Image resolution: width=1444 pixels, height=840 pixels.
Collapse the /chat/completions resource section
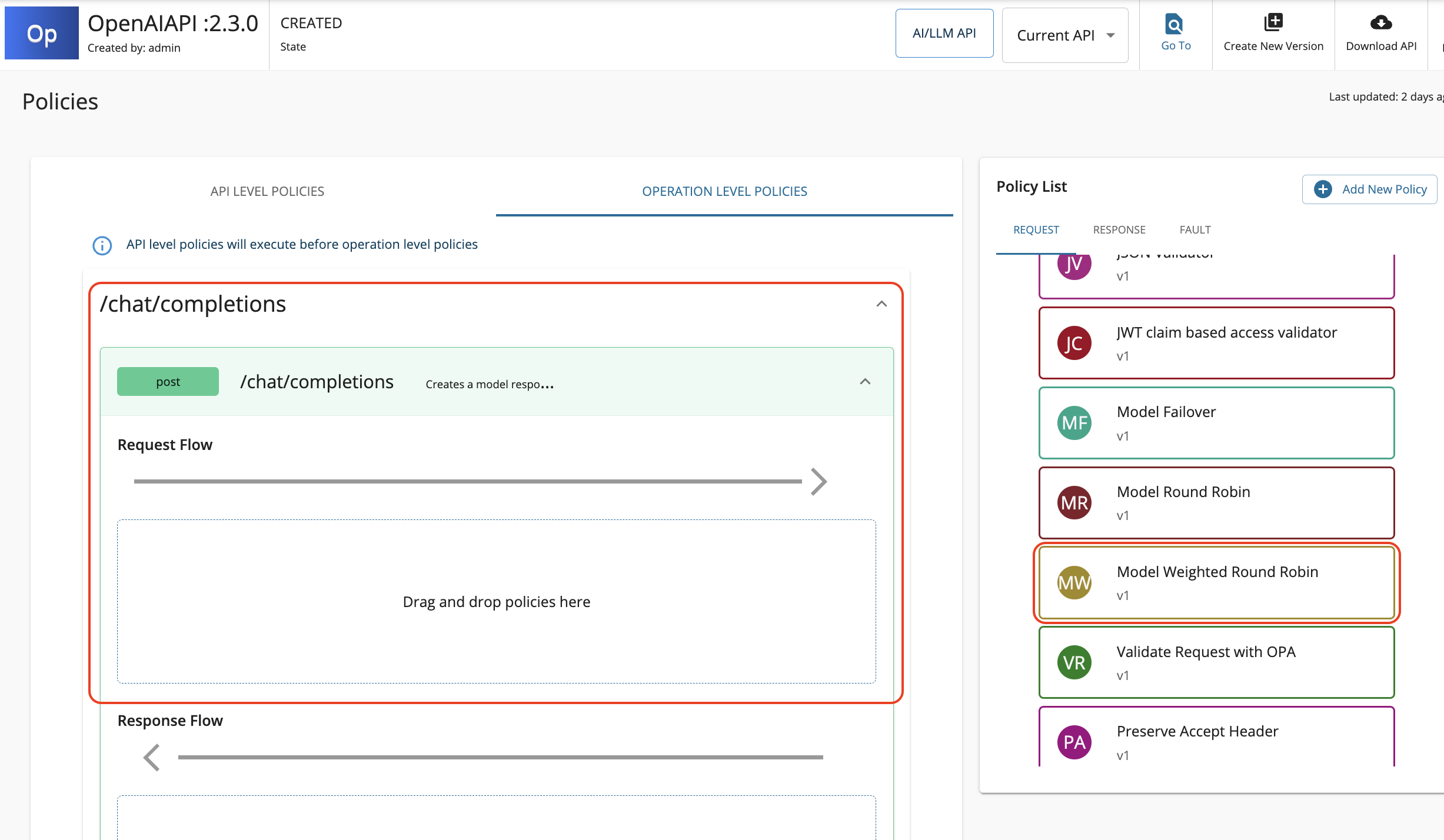881,304
